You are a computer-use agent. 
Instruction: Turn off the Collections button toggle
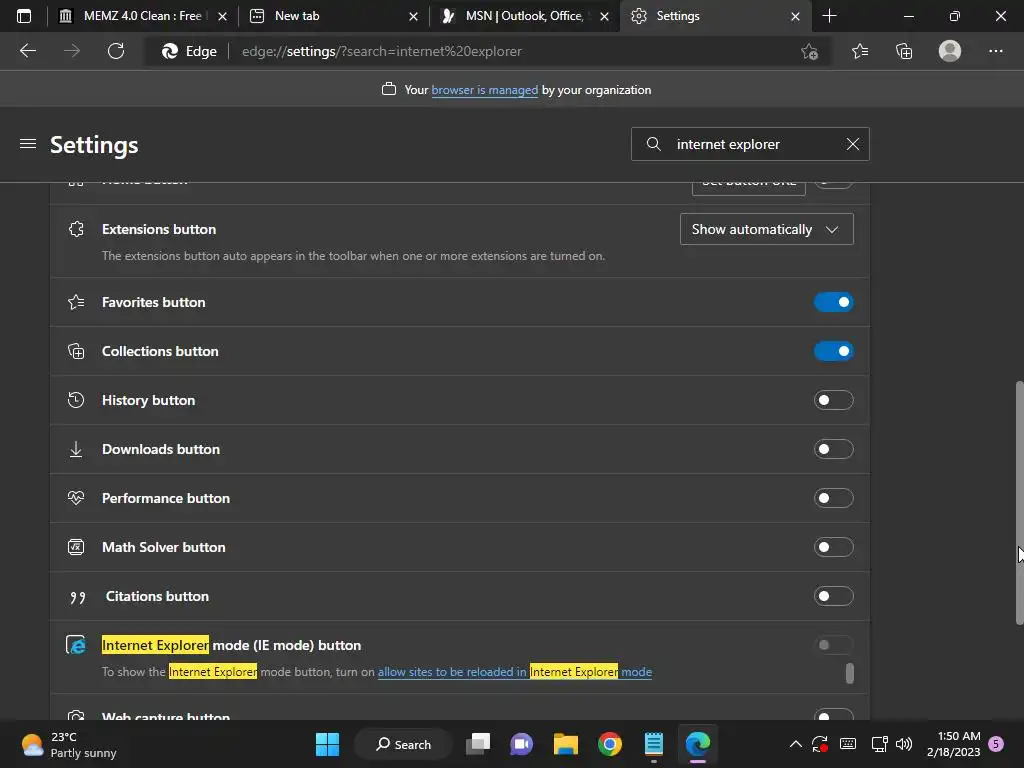coord(833,351)
